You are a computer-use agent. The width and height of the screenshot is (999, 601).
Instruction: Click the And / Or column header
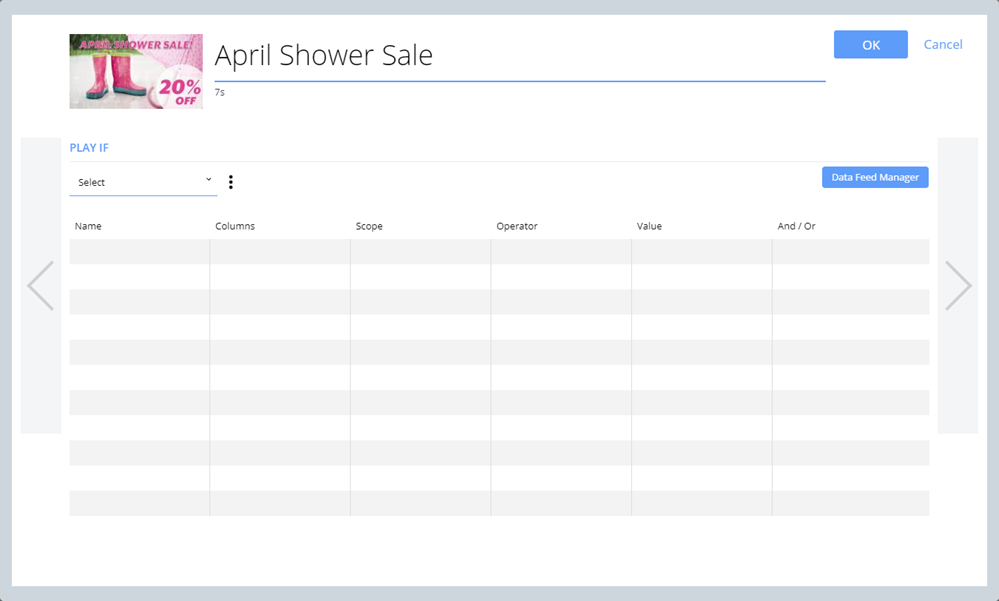pyautogui.click(x=796, y=226)
